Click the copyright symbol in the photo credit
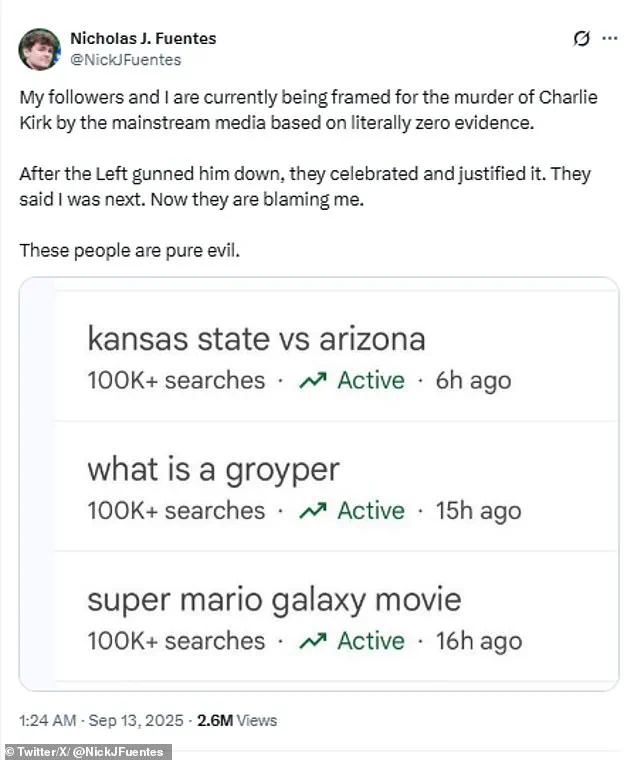 (11, 752)
